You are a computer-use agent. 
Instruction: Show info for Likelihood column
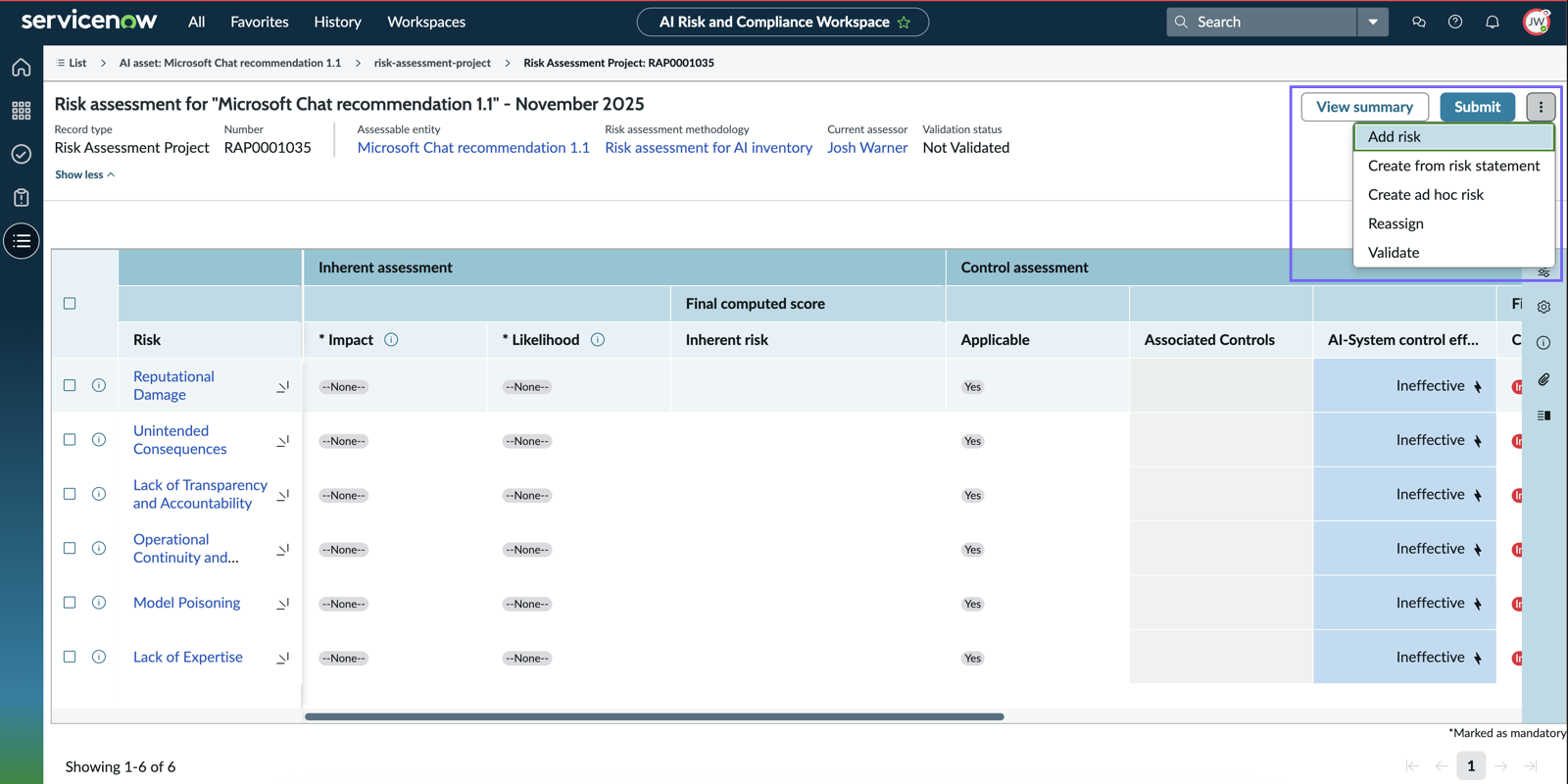point(598,340)
